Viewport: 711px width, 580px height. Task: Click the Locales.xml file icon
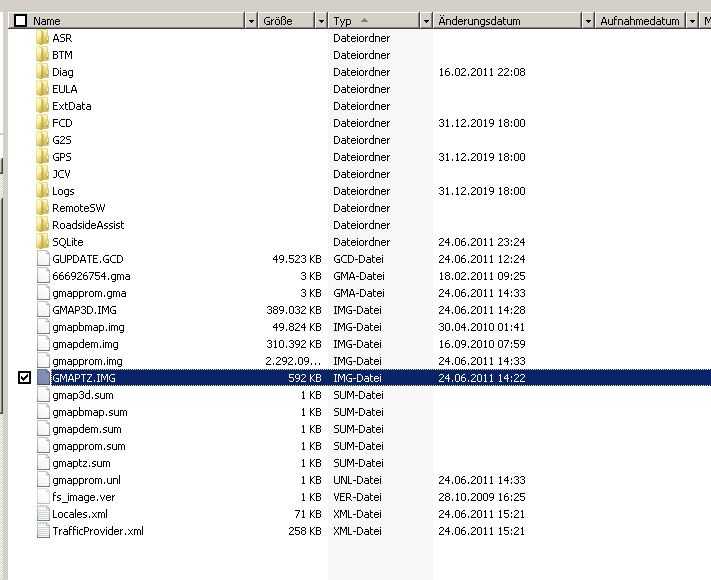pyautogui.click(x=42, y=514)
